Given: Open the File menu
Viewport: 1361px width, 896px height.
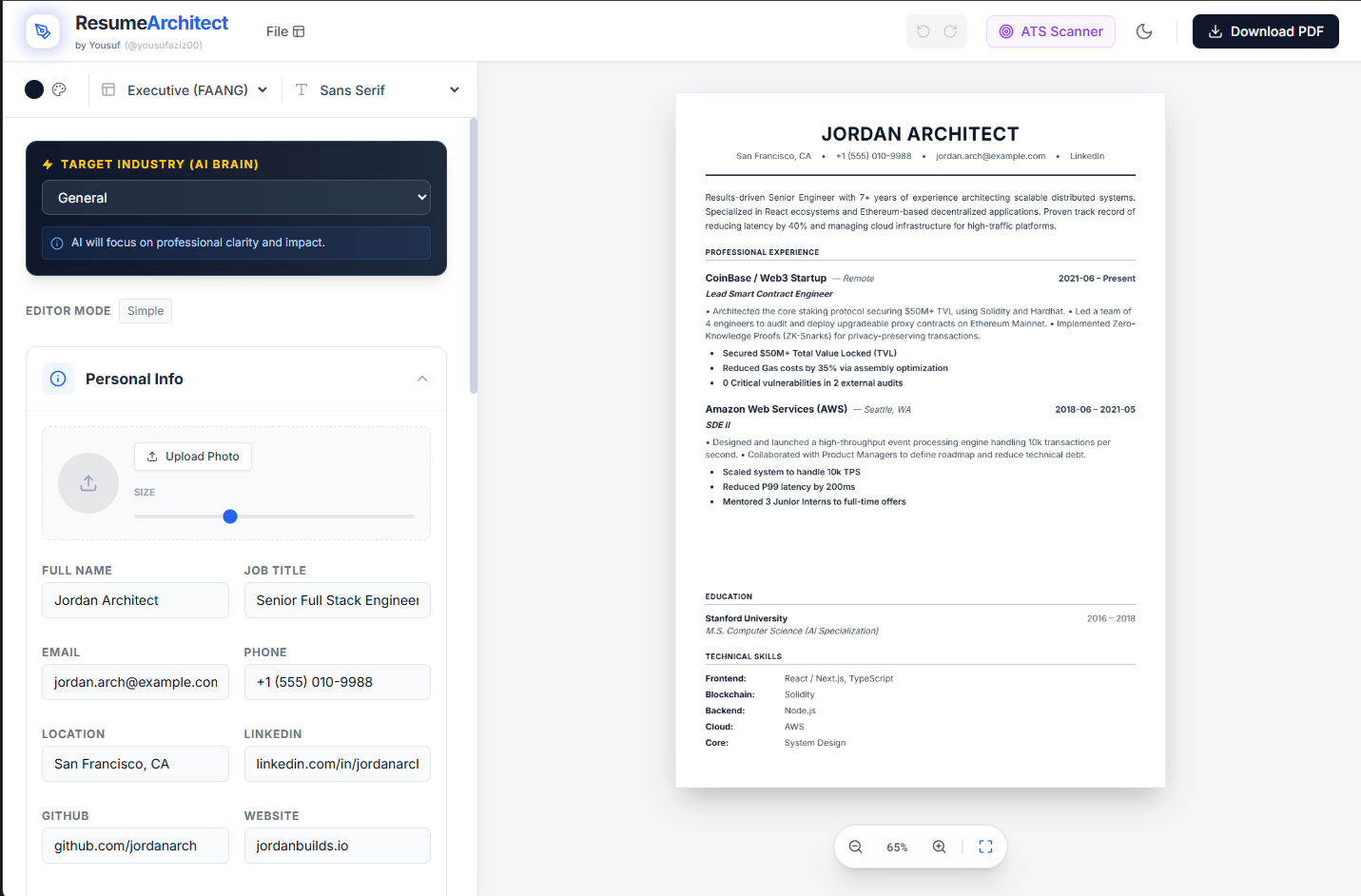Looking at the screenshot, I should 285,31.
